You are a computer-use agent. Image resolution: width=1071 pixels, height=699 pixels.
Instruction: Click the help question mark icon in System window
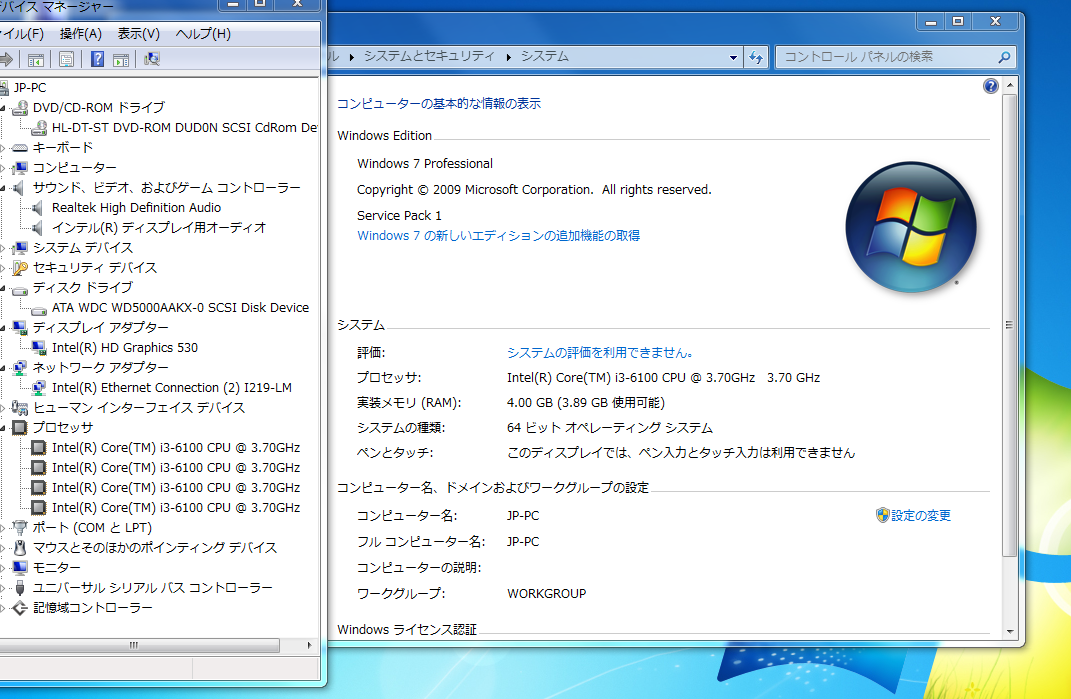[990, 86]
